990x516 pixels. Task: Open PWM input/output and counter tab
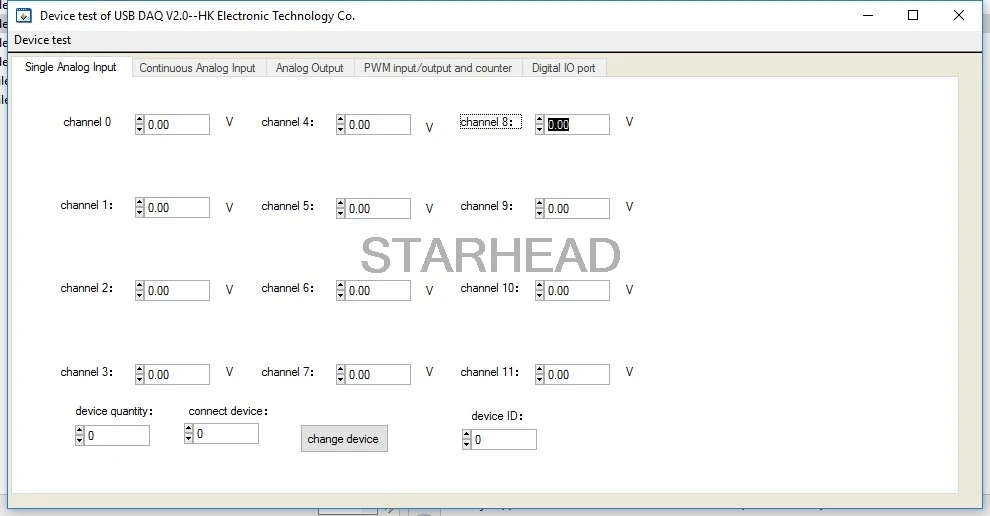point(438,68)
